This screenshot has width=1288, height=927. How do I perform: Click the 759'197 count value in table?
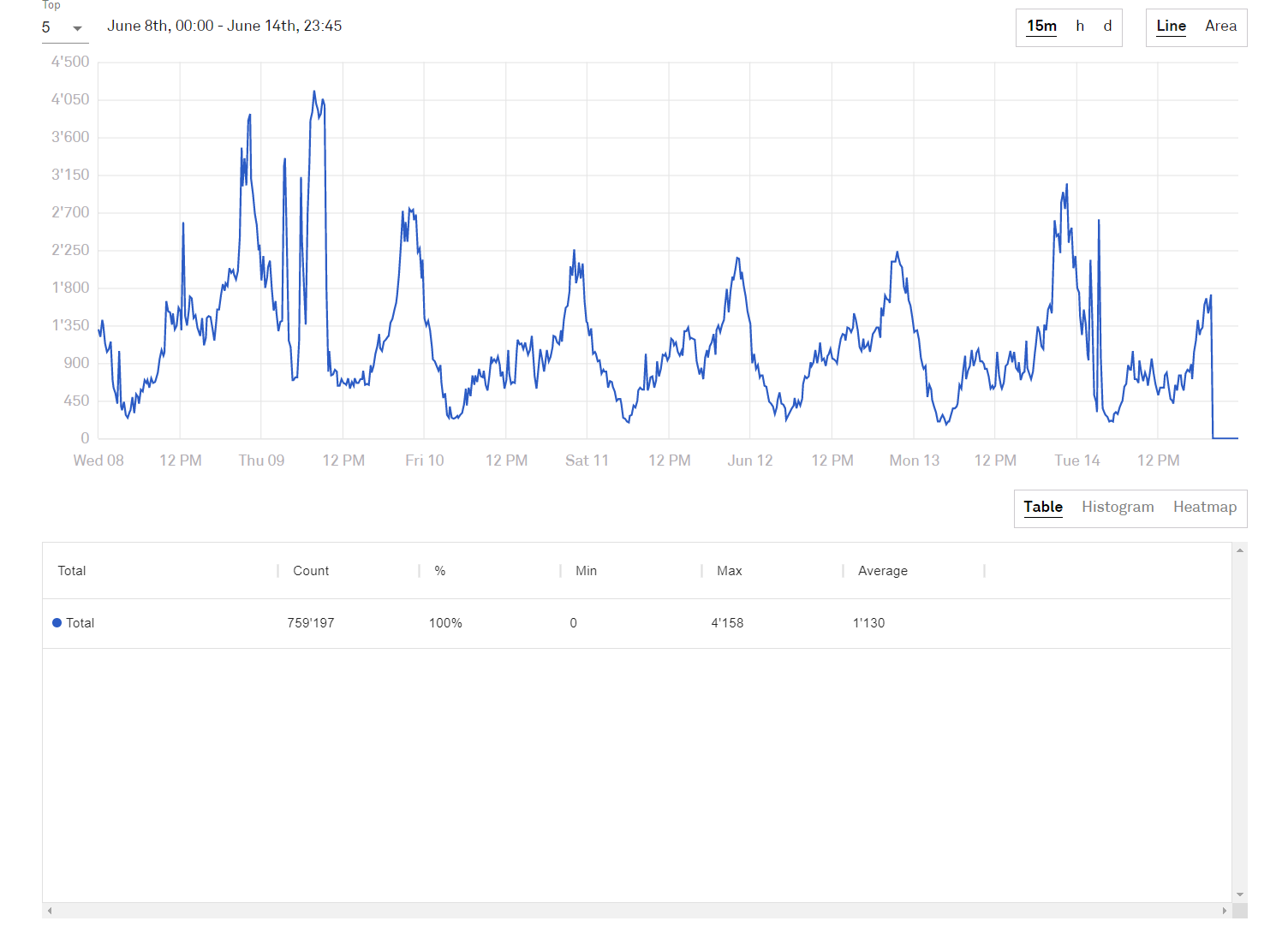(x=311, y=623)
